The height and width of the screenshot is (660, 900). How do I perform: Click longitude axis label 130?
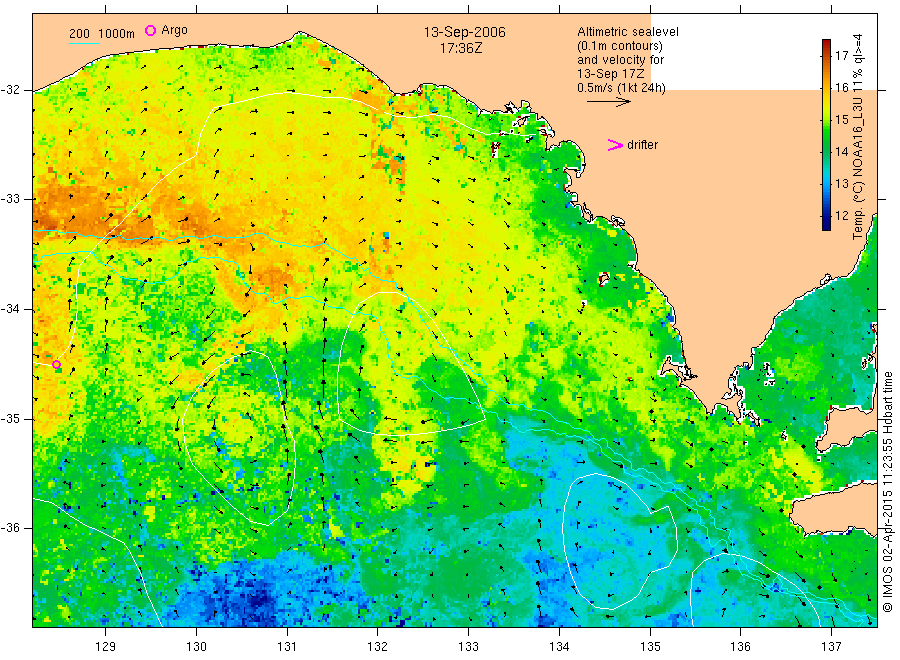tap(196, 647)
